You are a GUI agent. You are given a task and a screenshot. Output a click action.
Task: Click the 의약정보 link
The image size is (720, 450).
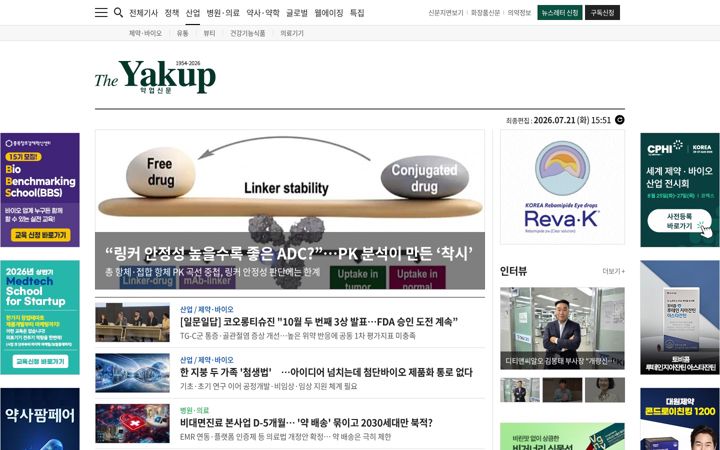pos(519,13)
